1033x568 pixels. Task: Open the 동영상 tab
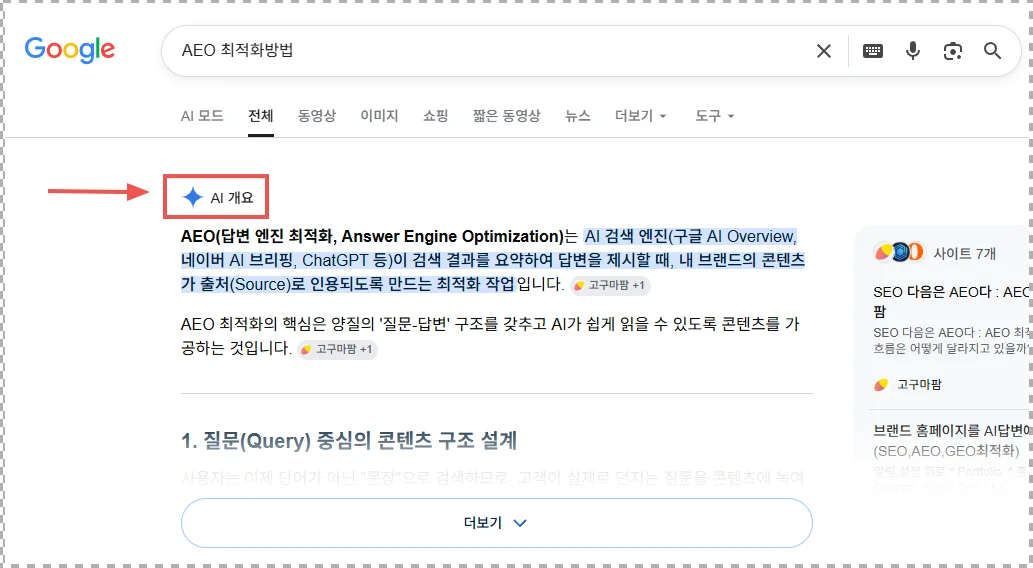click(x=317, y=116)
